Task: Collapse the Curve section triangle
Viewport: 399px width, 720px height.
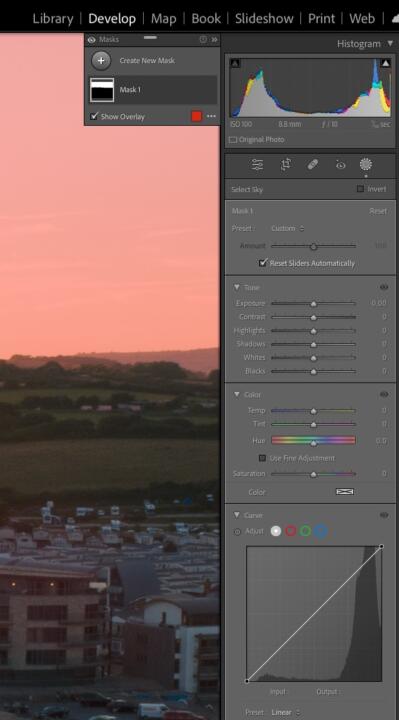Action: pos(237,515)
